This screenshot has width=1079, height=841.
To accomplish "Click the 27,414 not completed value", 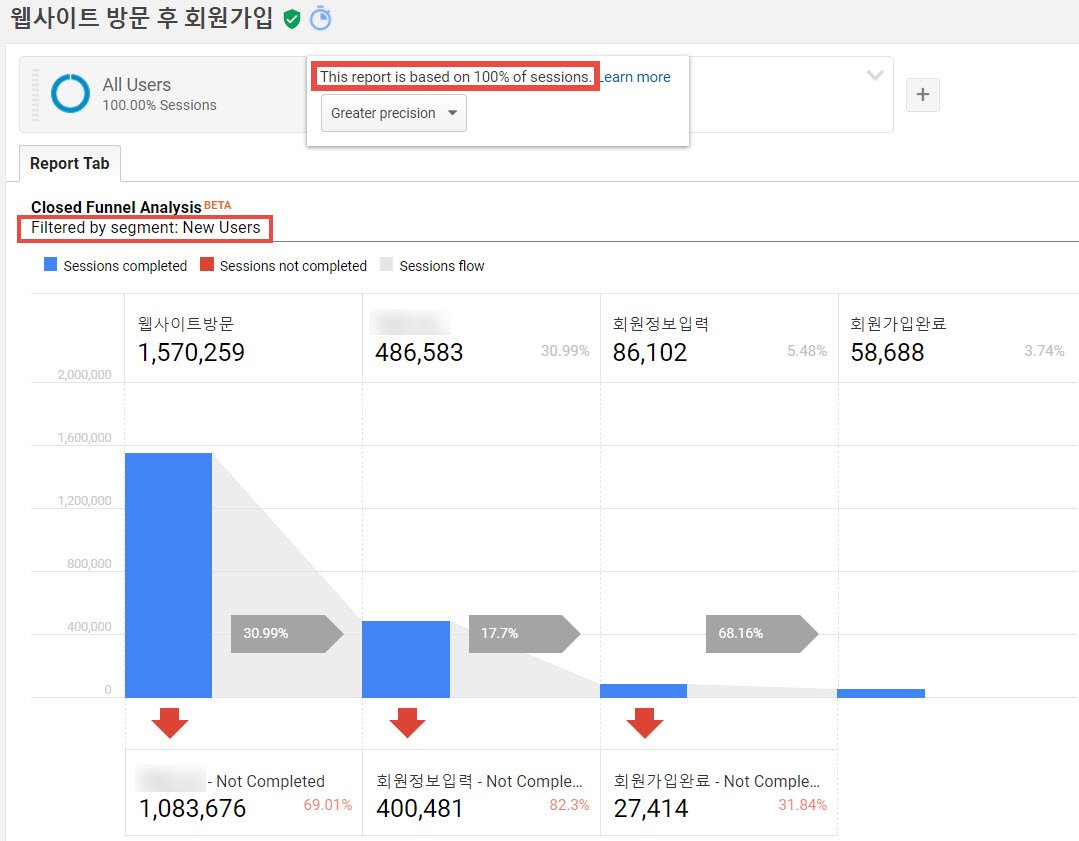I will [x=650, y=809].
